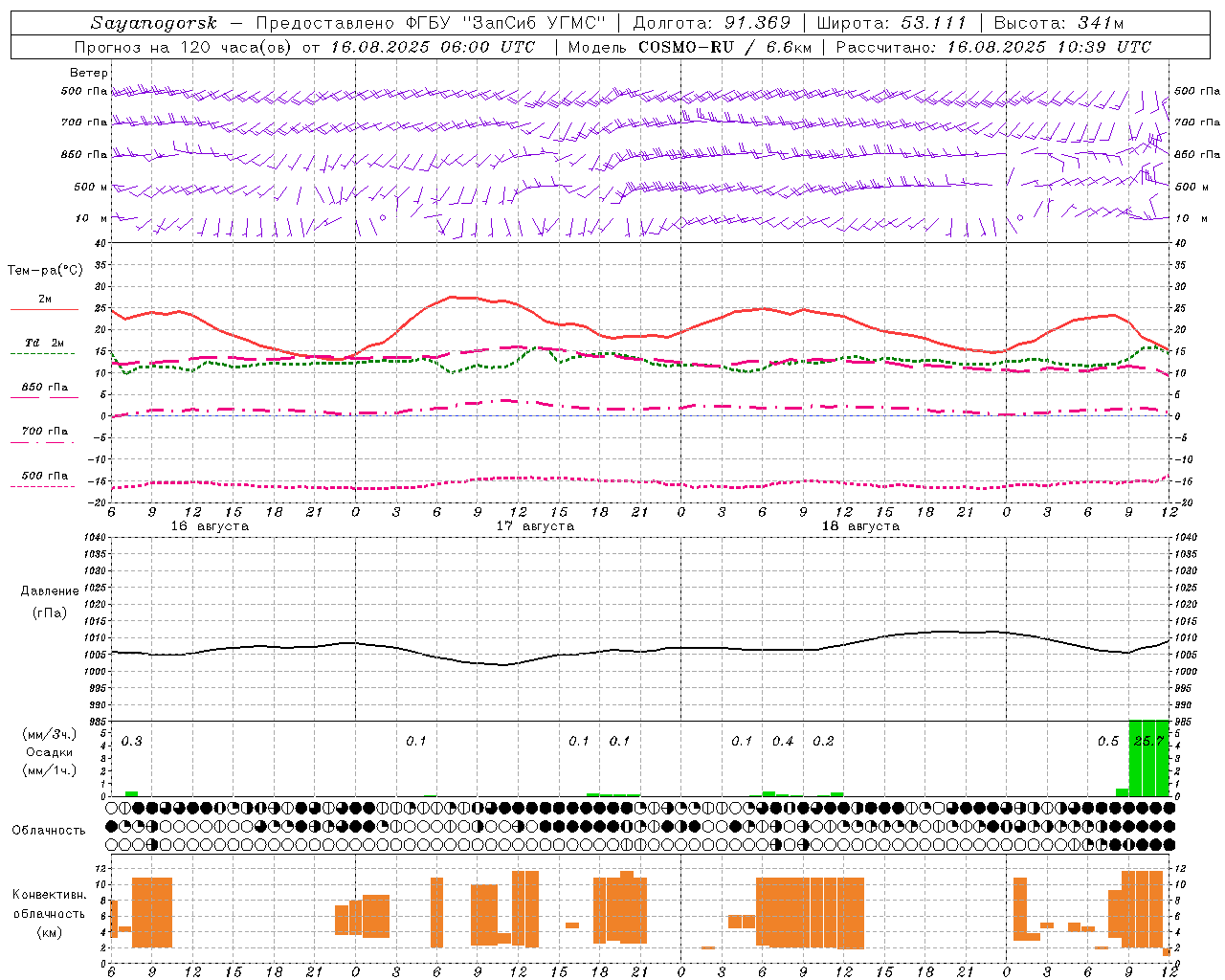Click the "Облачность" cloud cover row label
1225x980 pixels.
click(x=49, y=830)
